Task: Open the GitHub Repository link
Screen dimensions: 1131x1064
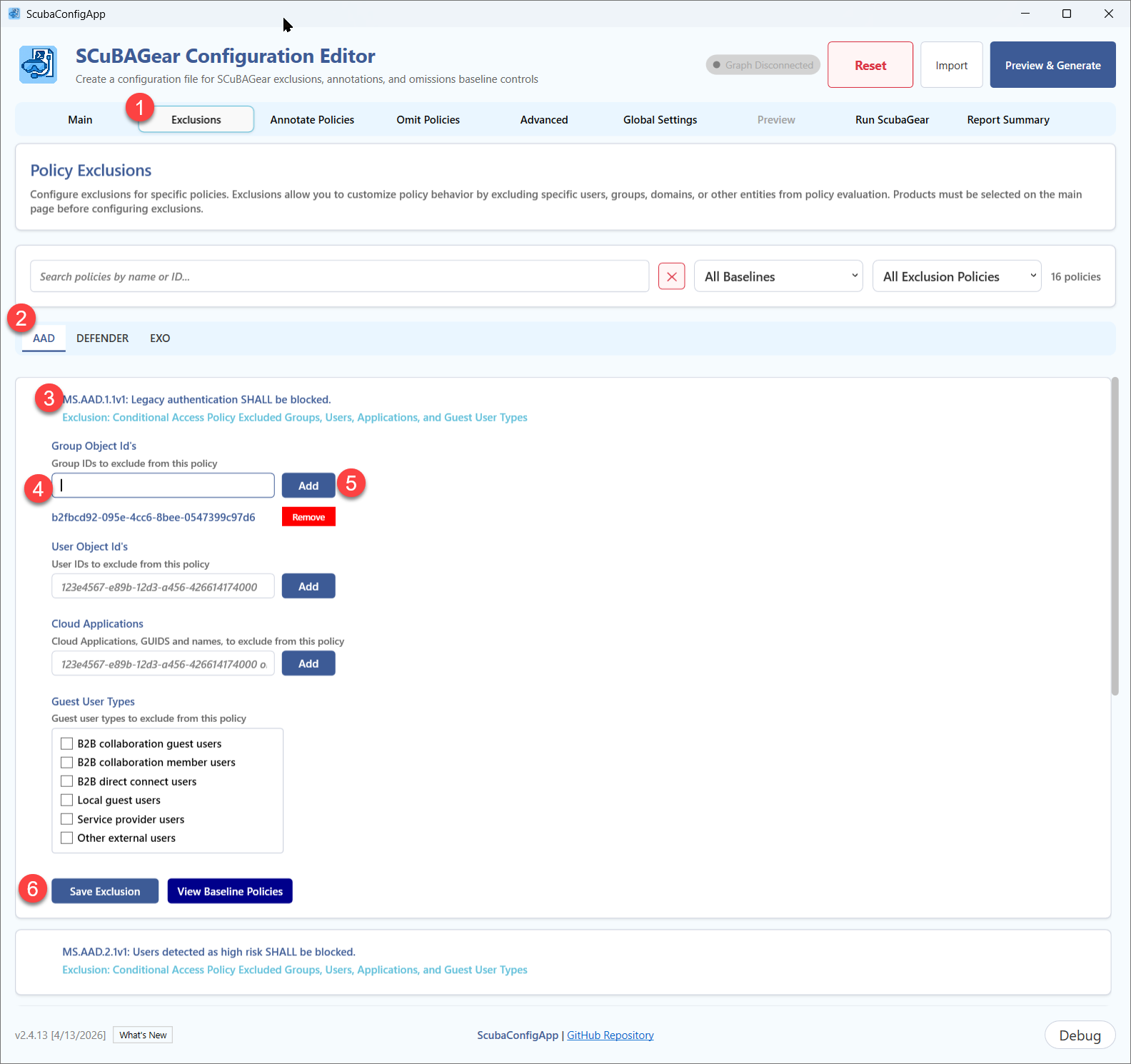Action: pyautogui.click(x=610, y=1035)
